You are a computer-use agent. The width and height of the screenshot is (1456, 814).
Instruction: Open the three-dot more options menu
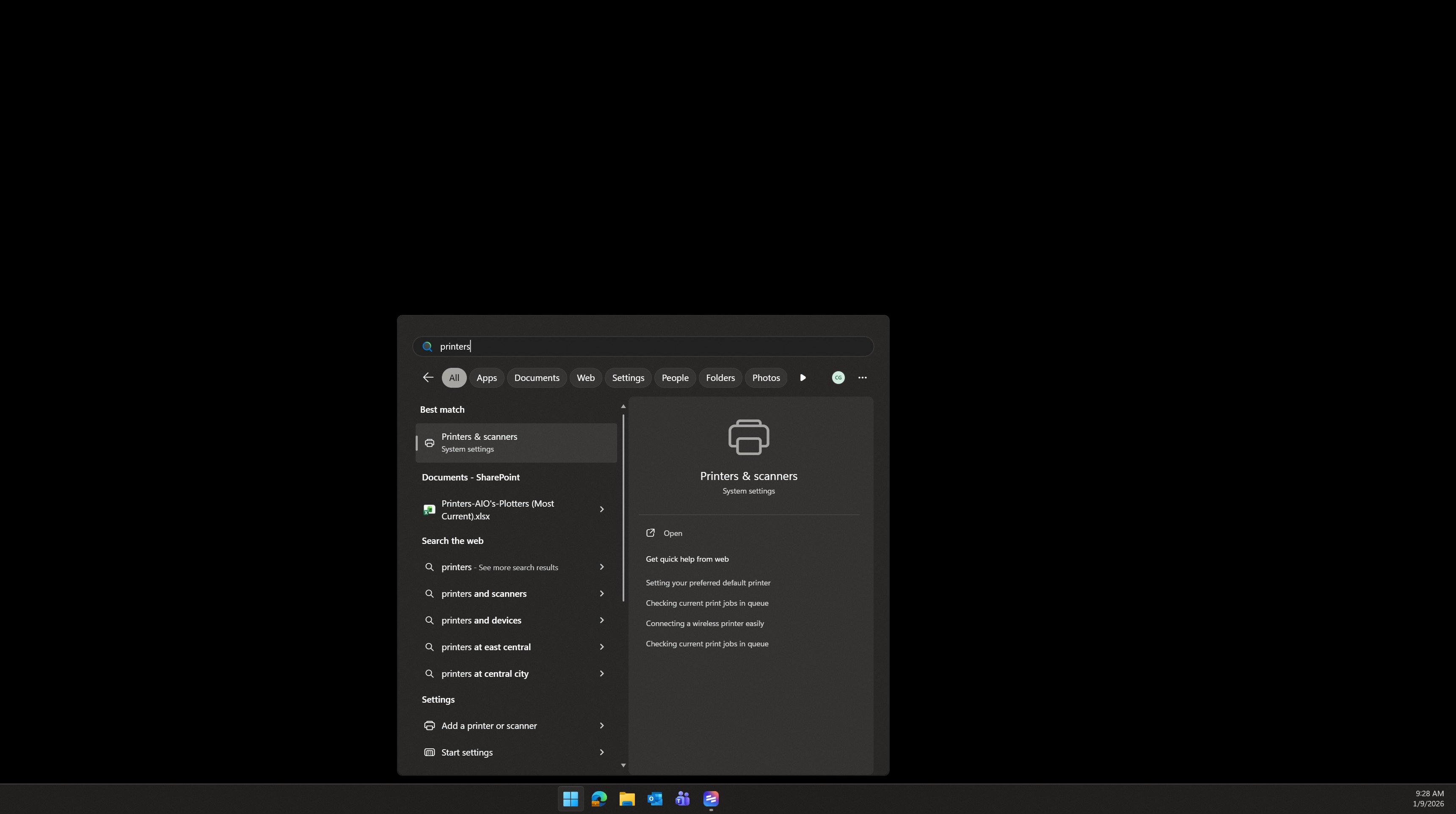[x=862, y=378]
